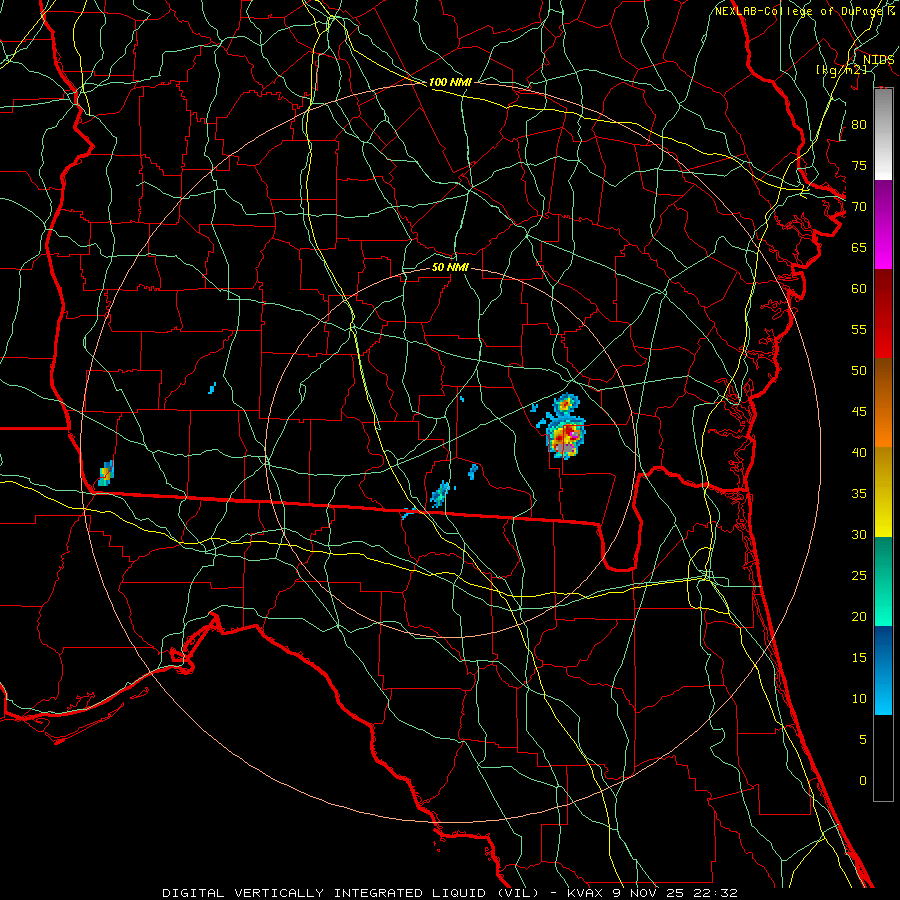This screenshot has width=900, height=900.
Task: Click the color scale value 30
Action: click(859, 535)
